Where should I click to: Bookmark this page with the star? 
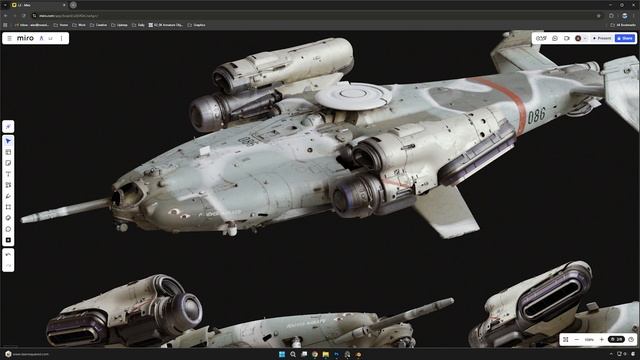[599, 16]
